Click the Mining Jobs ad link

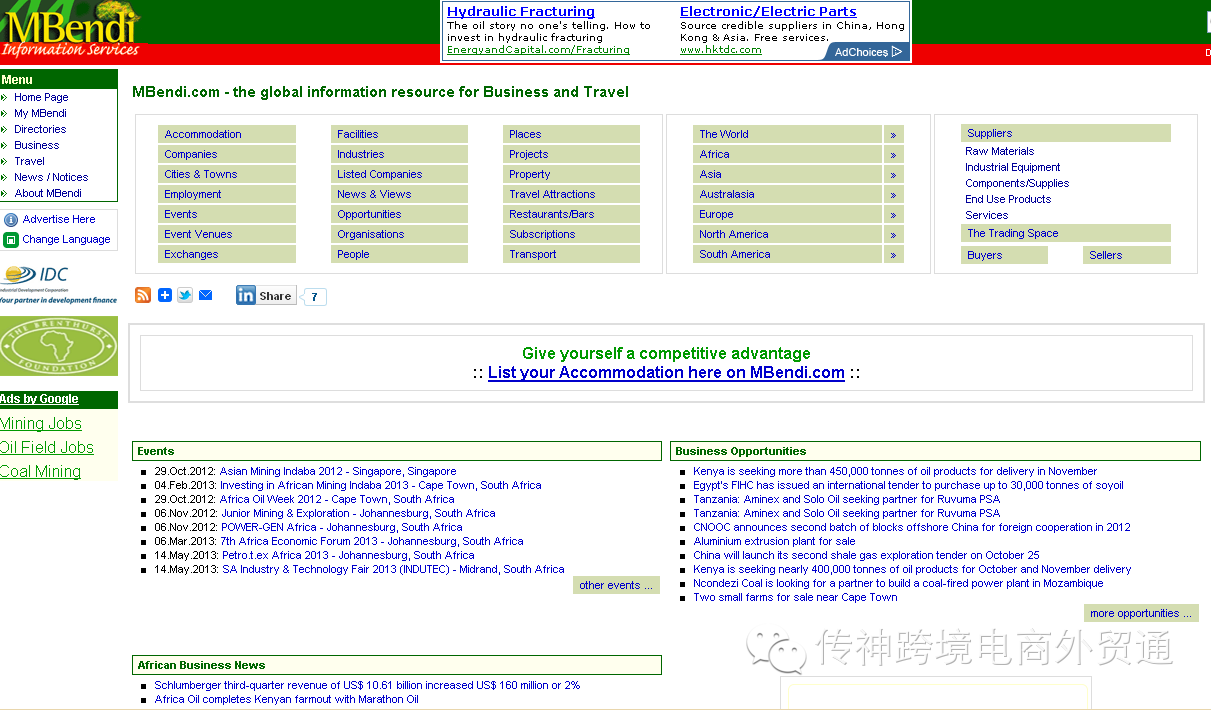pyautogui.click(x=41, y=423)
